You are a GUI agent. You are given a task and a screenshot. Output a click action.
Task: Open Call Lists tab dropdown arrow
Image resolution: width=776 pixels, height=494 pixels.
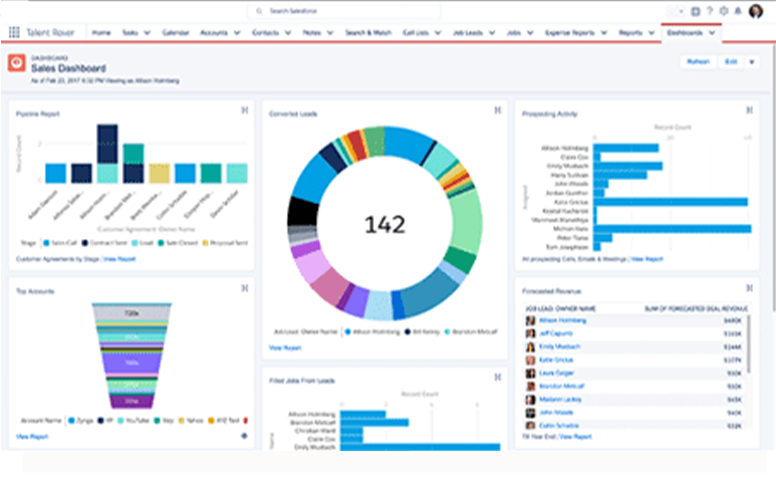(x=437, y=33)
